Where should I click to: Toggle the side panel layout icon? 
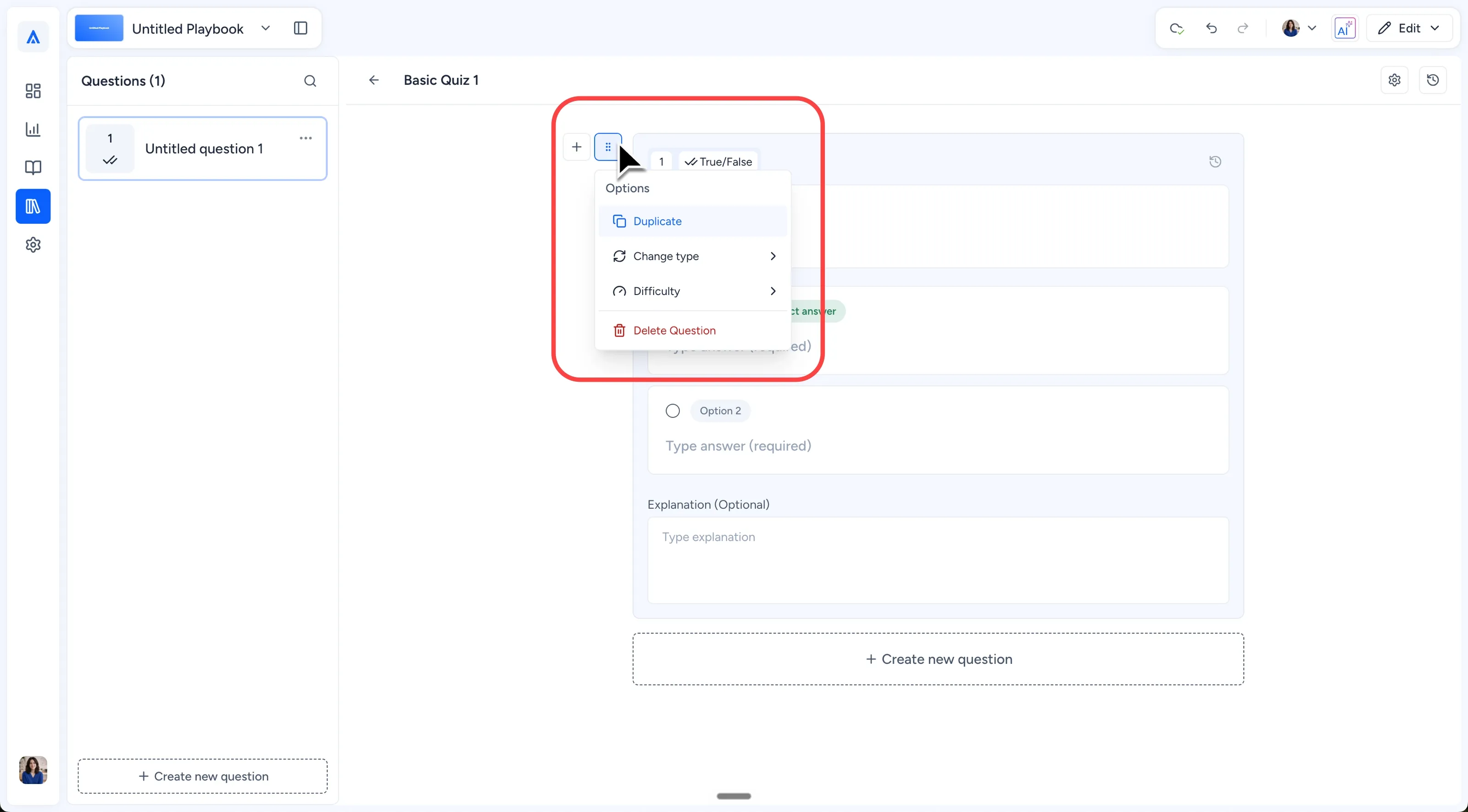pyautogui.click(x=300, y=28)
